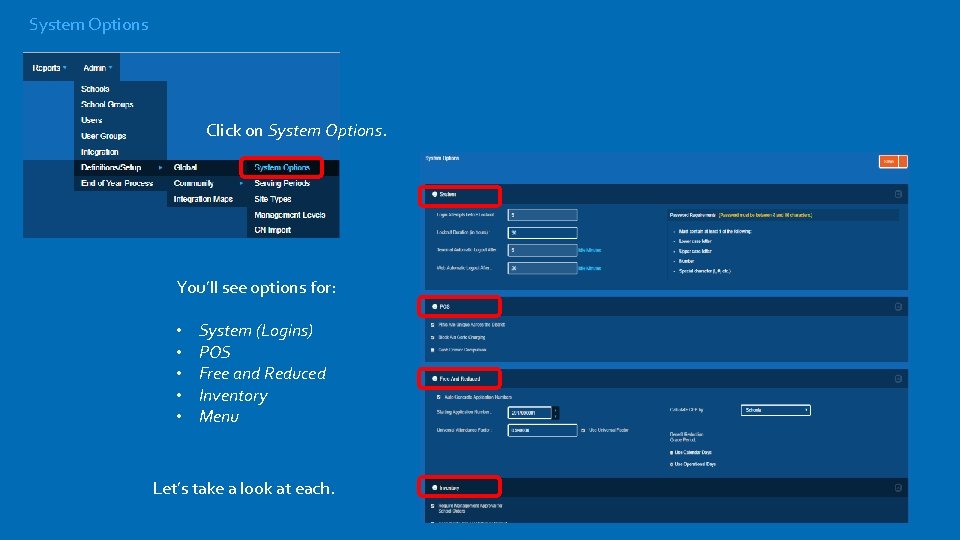
Task: Click System Options in the submenu
Action: (x=282, y=167)
